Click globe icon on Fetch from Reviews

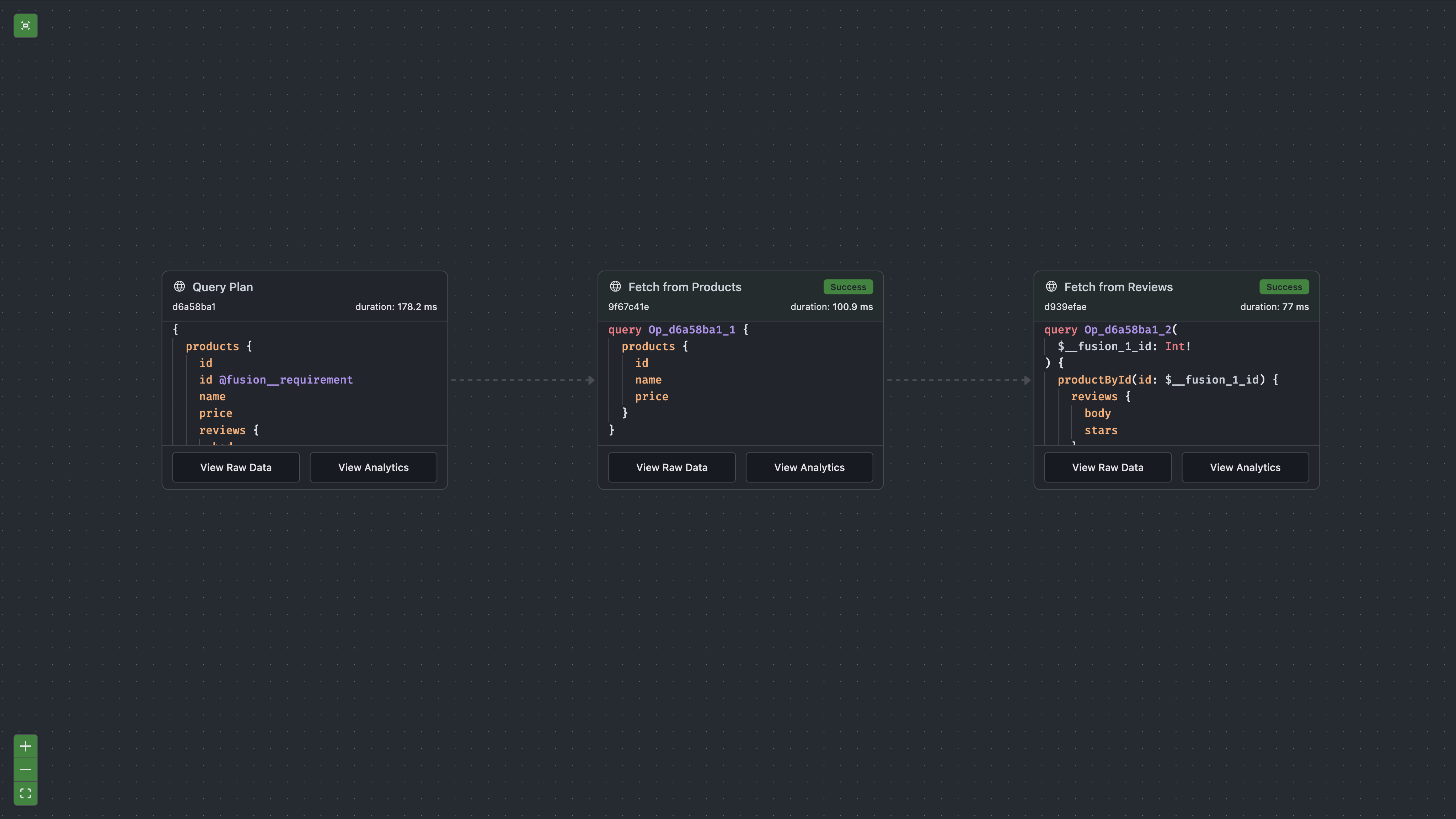pyautogui.click(x=1051, y=287)
